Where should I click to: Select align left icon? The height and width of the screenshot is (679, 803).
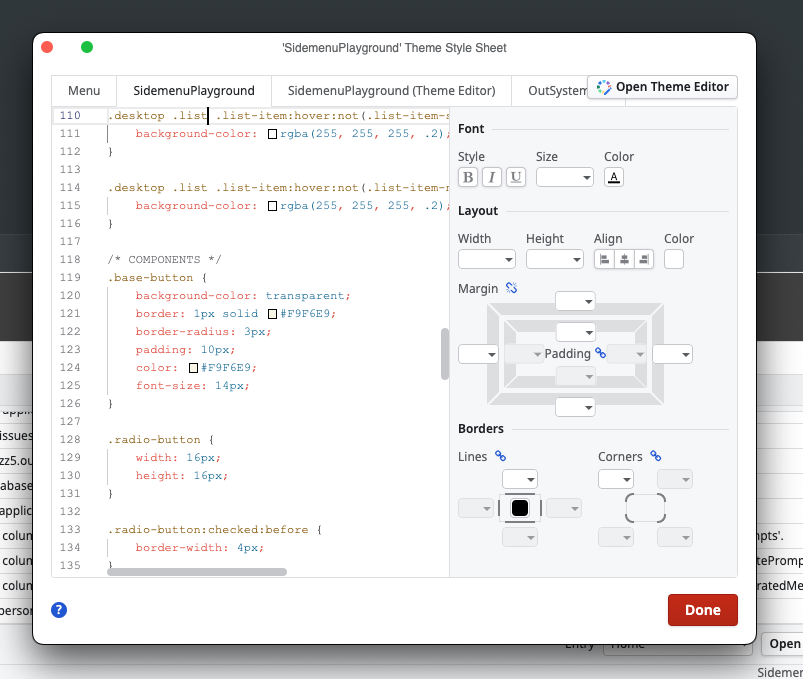604,259
